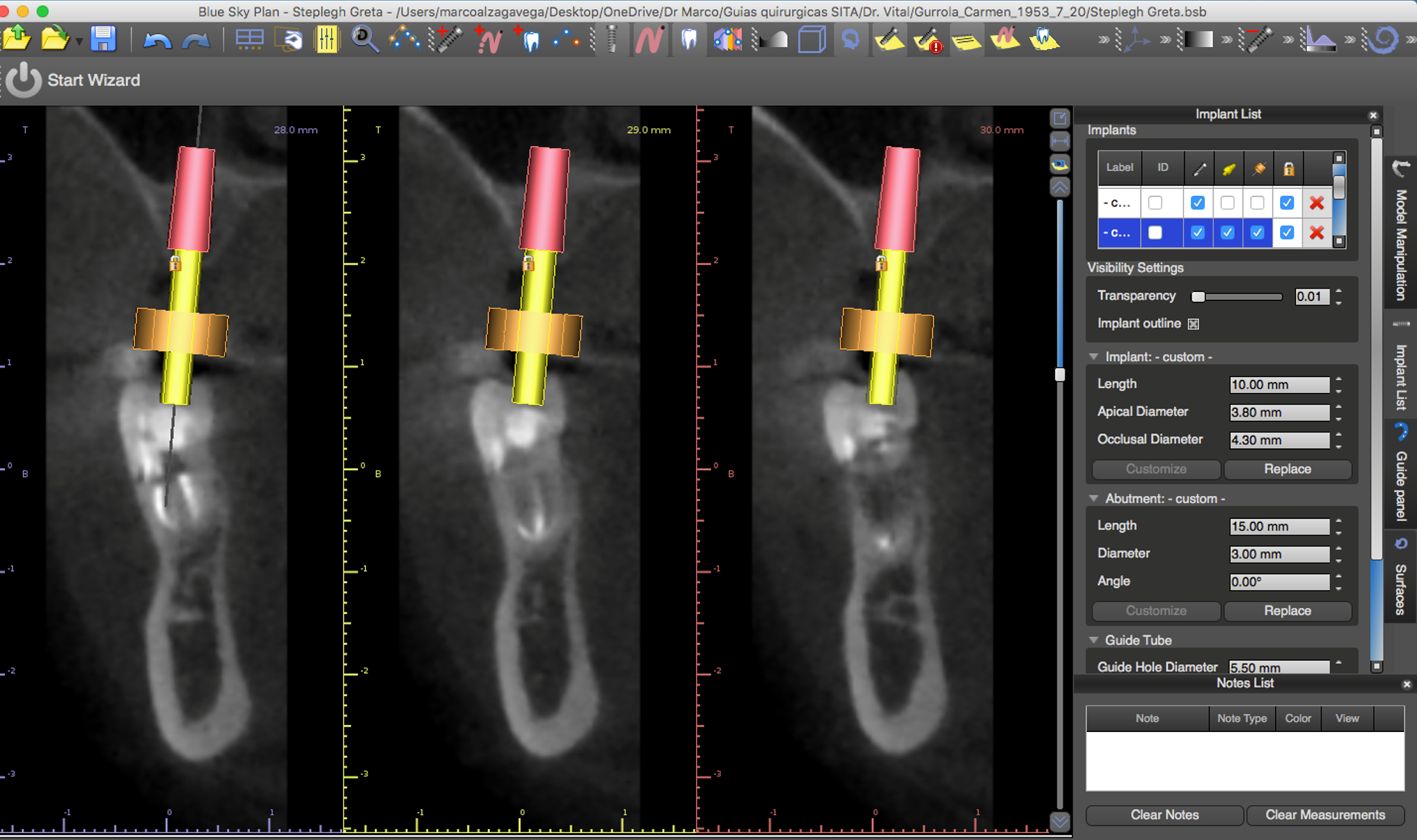This screenshot has width=1417, height=840.
Task: Open dropdown arrow next to open folder
Action: pos(79,42)
